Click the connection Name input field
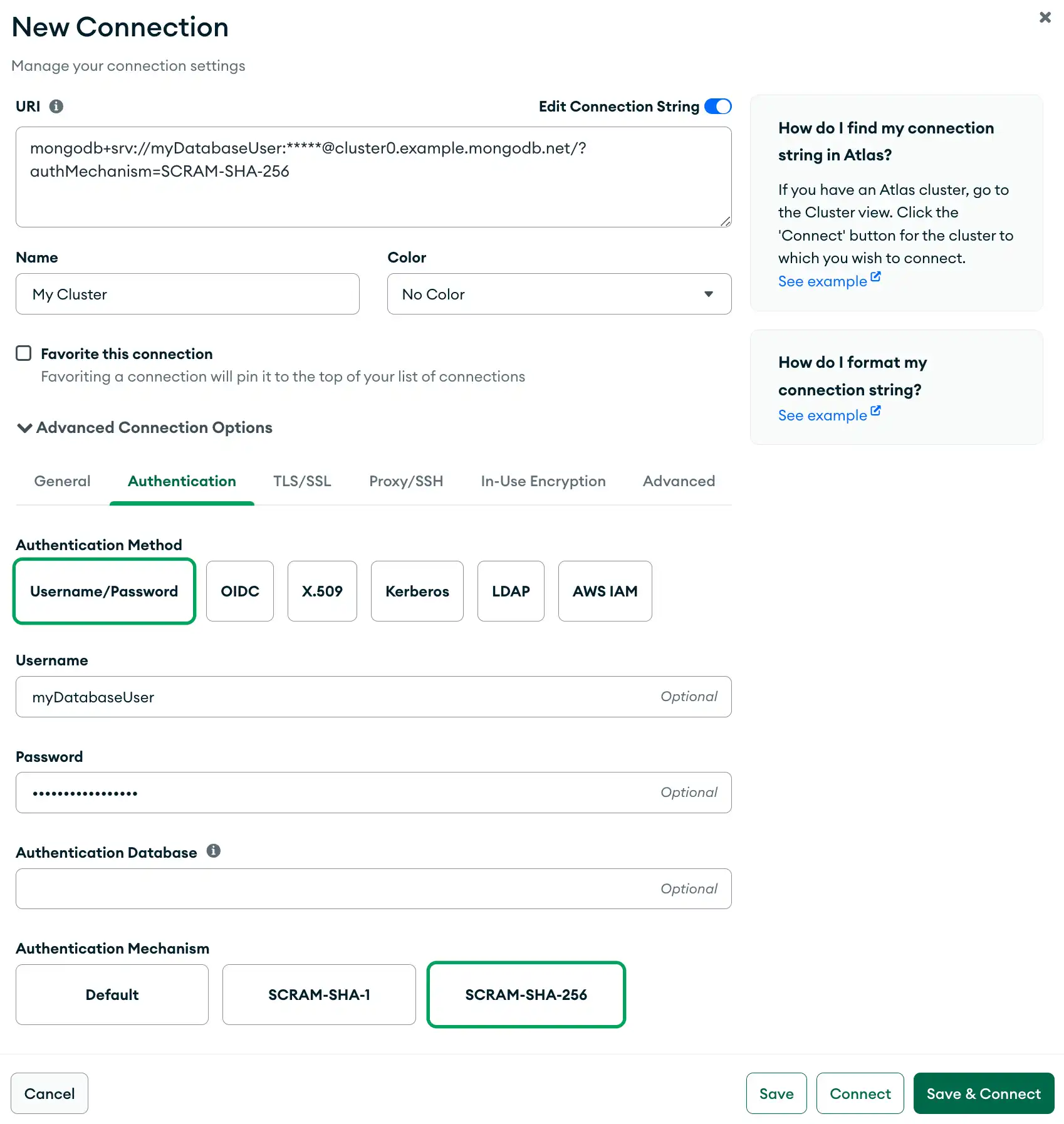Viewport: 1064px width, 1124px height. pos(187,294)
